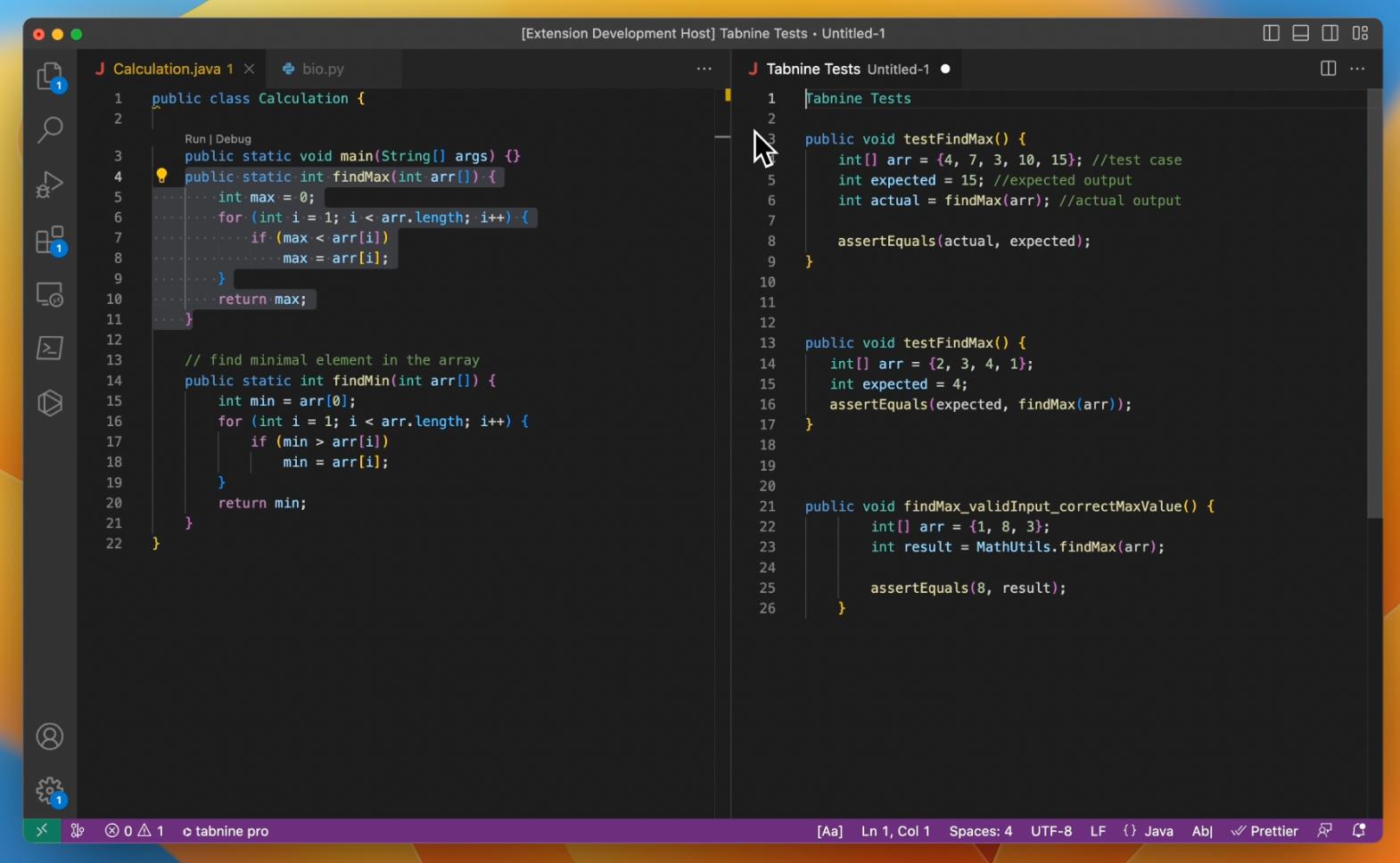Click 'assertEquals(8, result);' in right editor

(968, 588)
